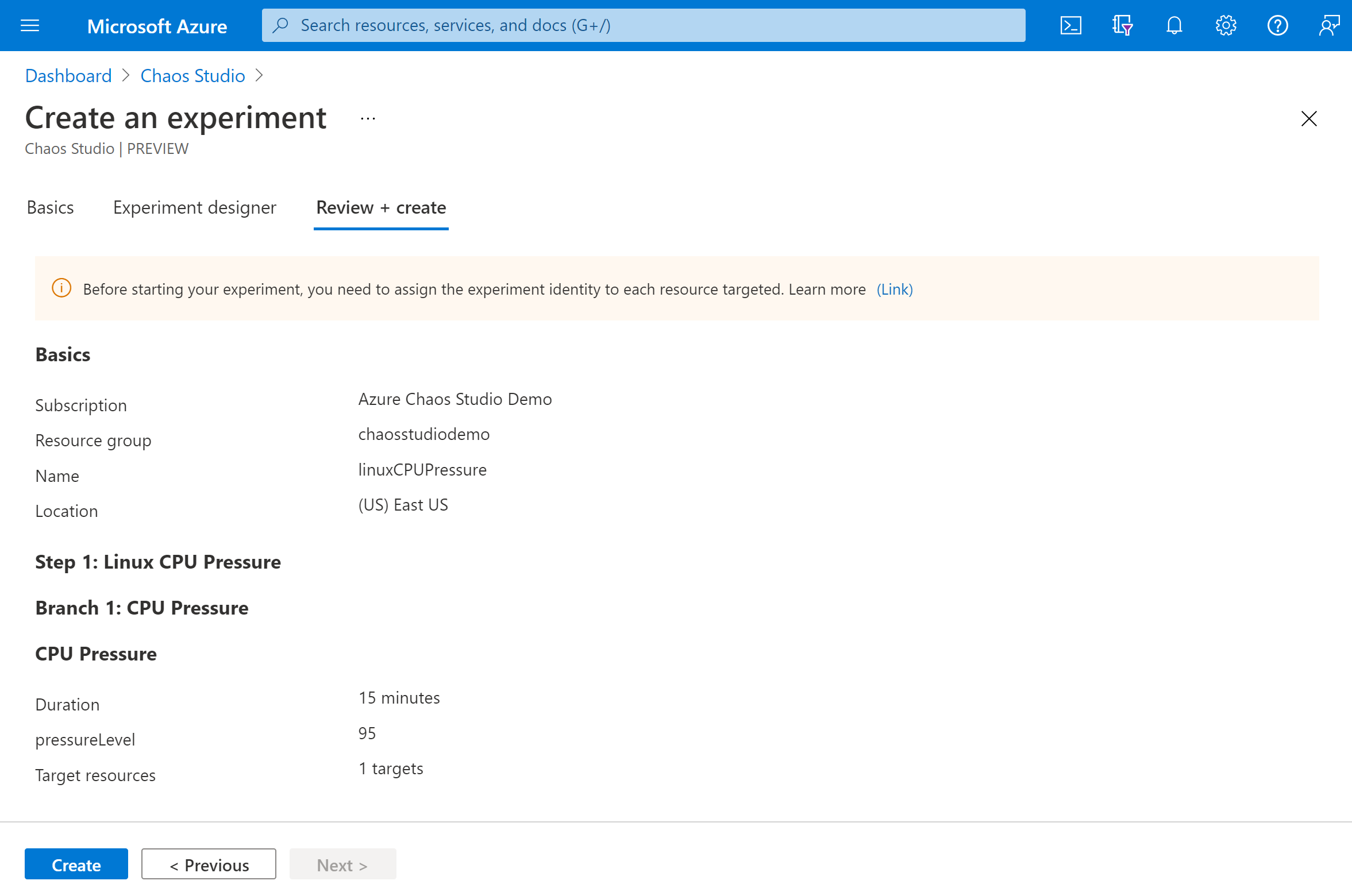This screenshot has width=1352, height=896.
Task: Open Azure Cloud Shell terminal icon
Action: [x=1071, y=25]
